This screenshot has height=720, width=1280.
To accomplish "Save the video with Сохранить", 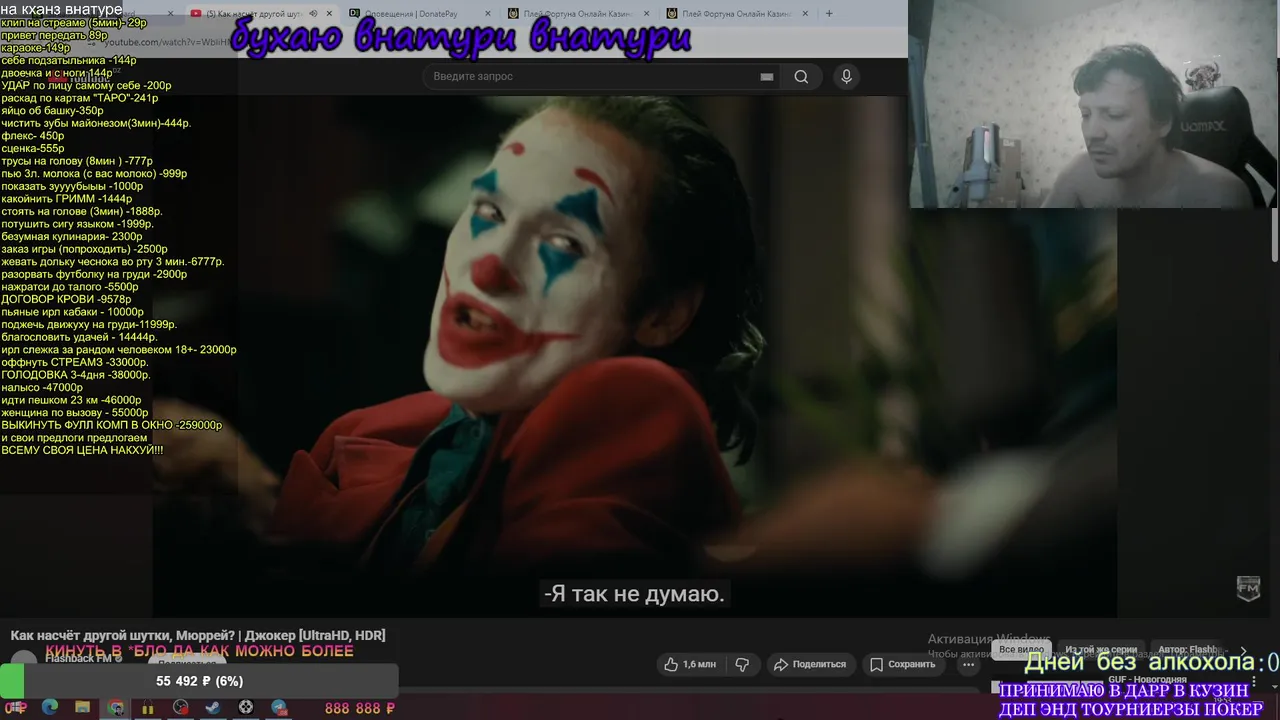I will coord(902,664).
